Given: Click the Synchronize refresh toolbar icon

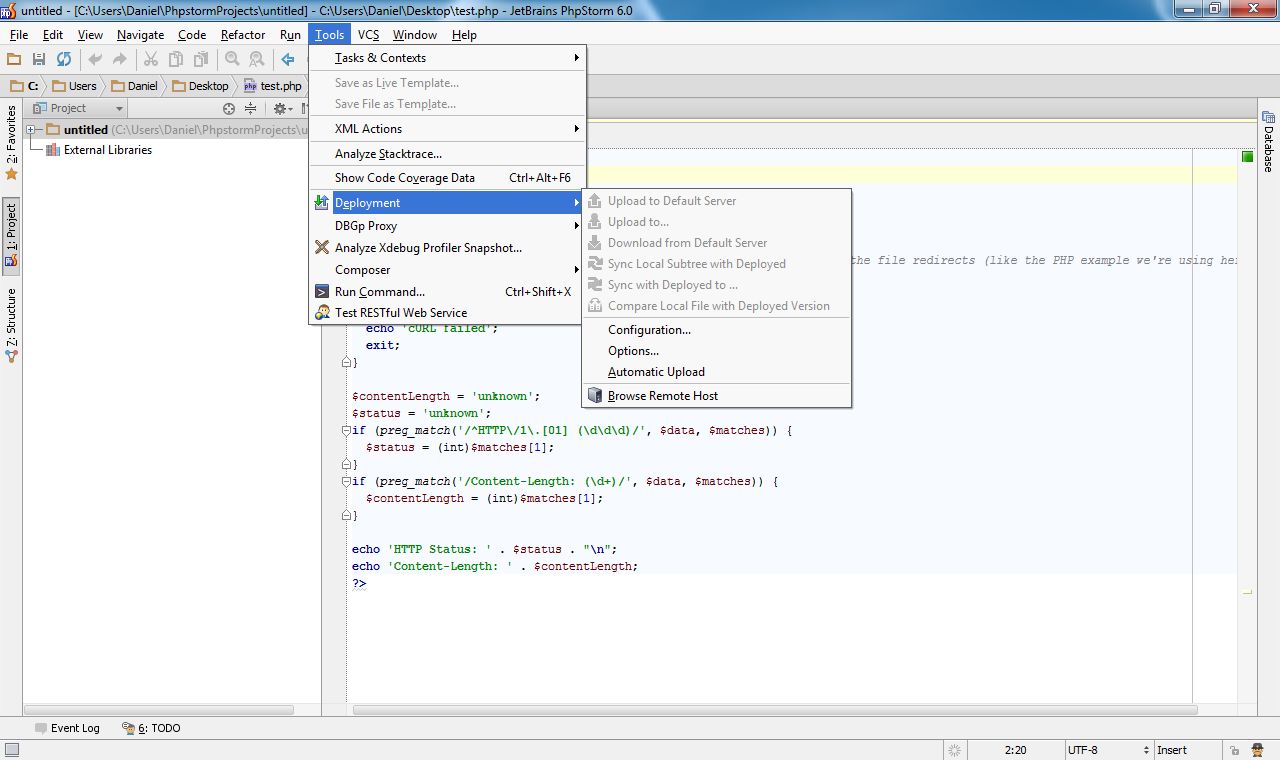Looking at the screenshot, I should (x=64, y=60).
